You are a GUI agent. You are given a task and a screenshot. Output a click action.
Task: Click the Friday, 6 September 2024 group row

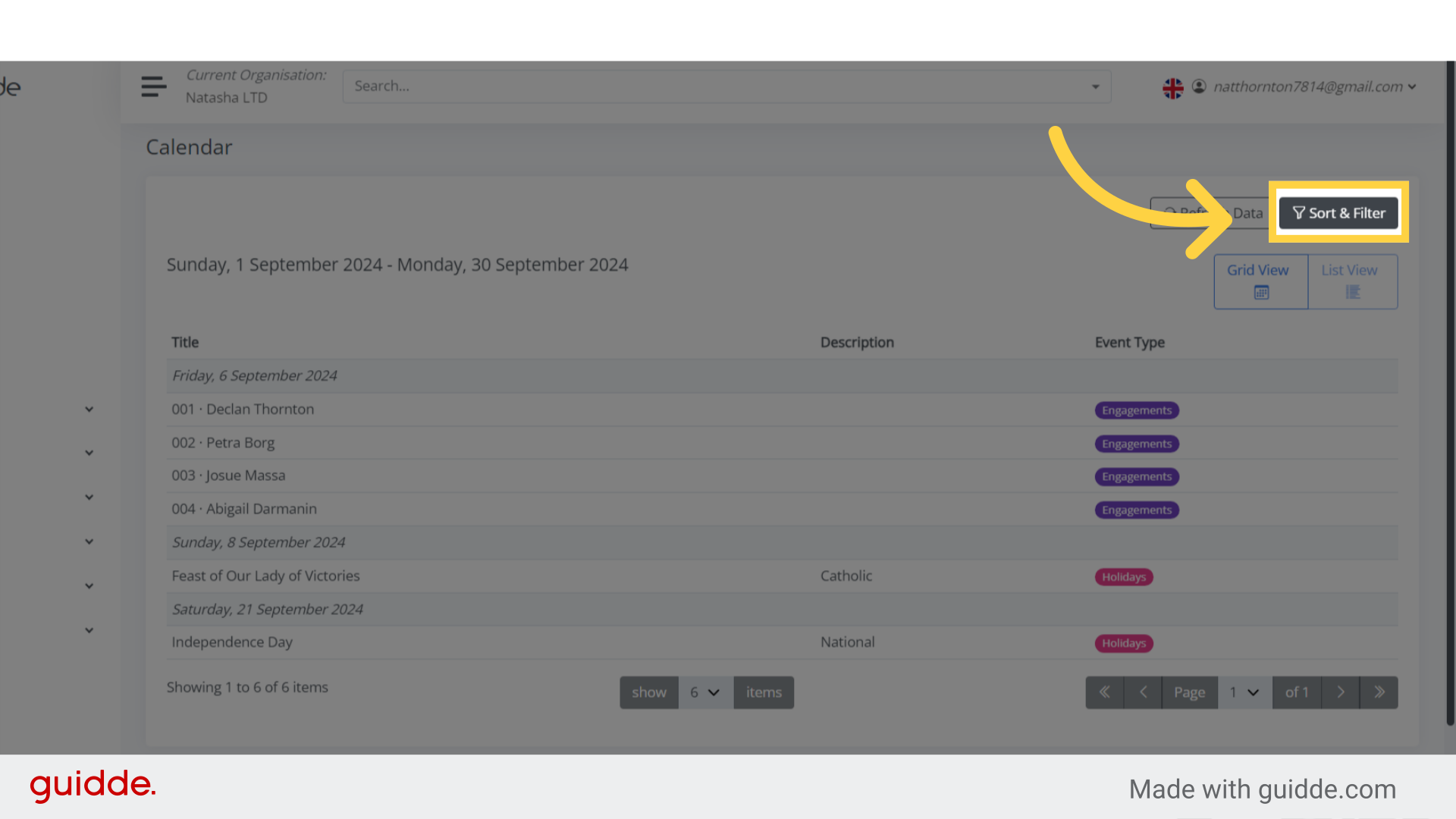(x=782, y=376)
